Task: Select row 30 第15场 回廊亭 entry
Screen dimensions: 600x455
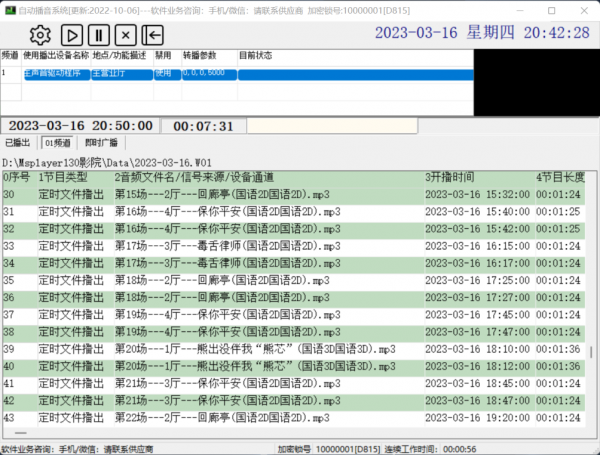Action: 200,194
